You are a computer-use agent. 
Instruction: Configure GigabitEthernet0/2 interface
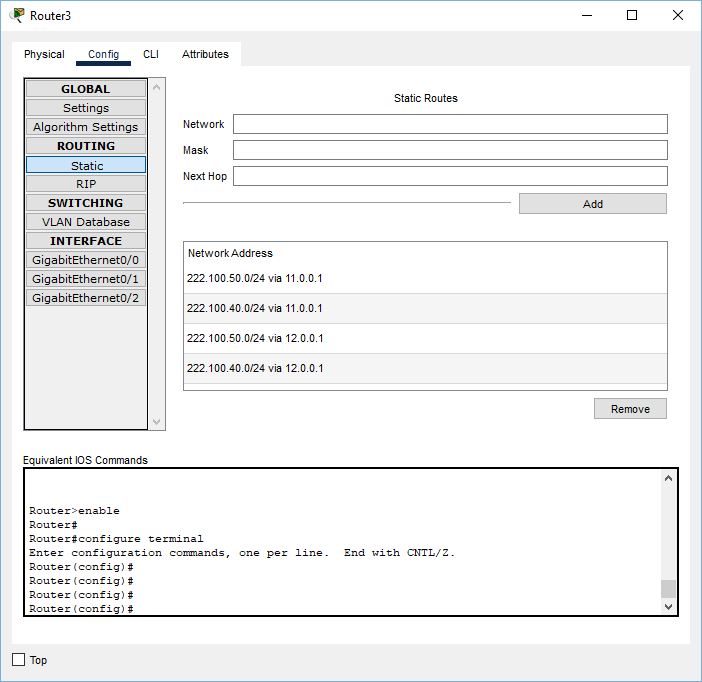click(x=86, y=298)
